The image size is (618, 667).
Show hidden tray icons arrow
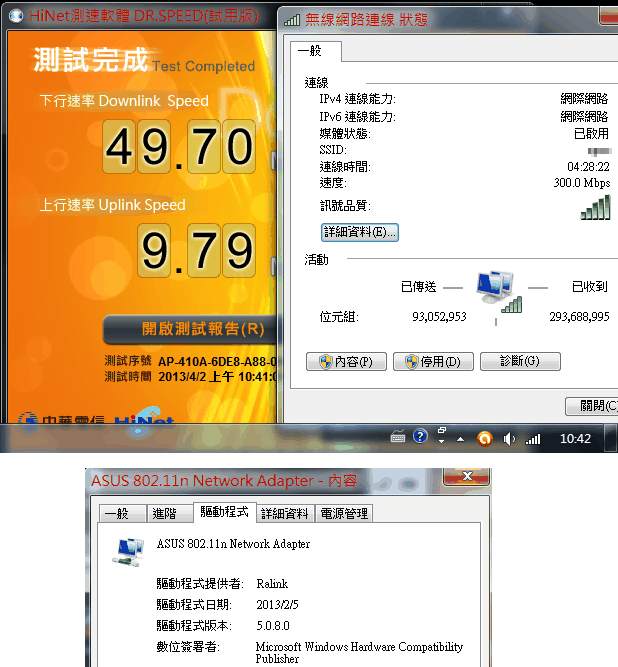click(x=460, y=439)
